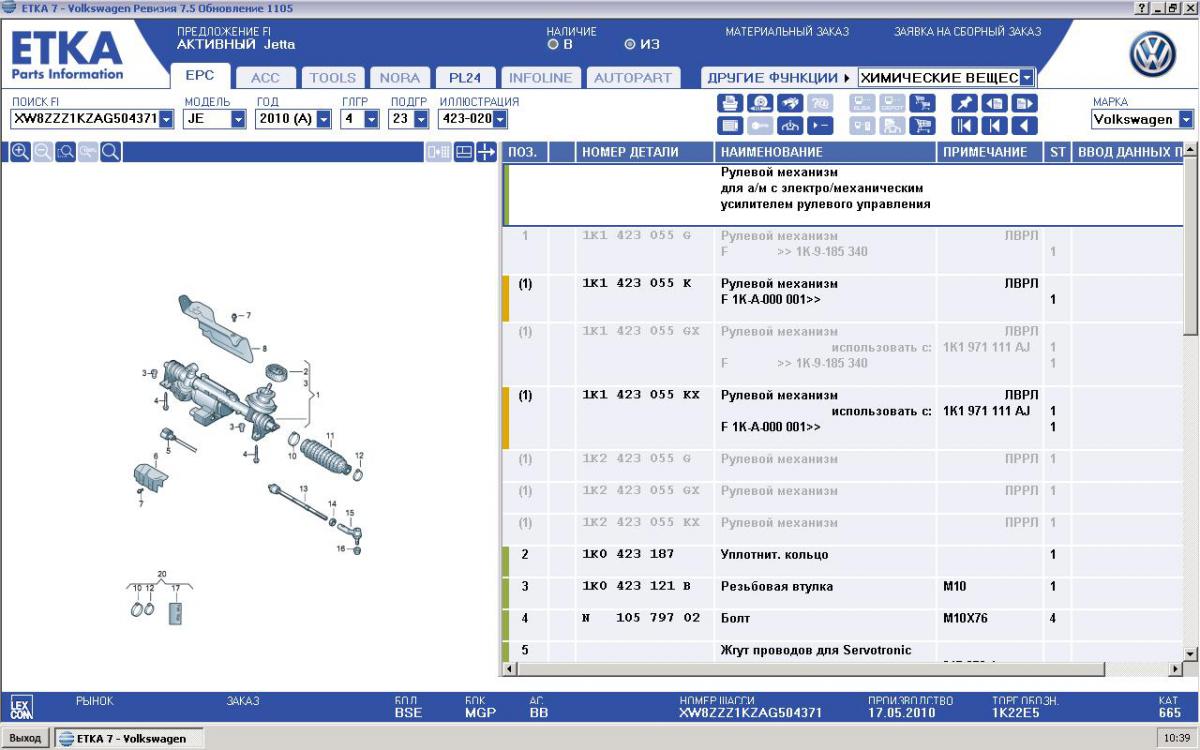Select the 'ИЗ' availability radio button
The width and height of the screenshot is (1200, 750).
point(630,44)
